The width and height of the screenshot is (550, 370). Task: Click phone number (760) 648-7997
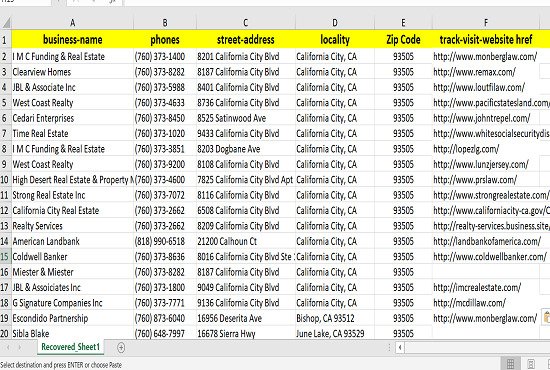coord(165,333)
